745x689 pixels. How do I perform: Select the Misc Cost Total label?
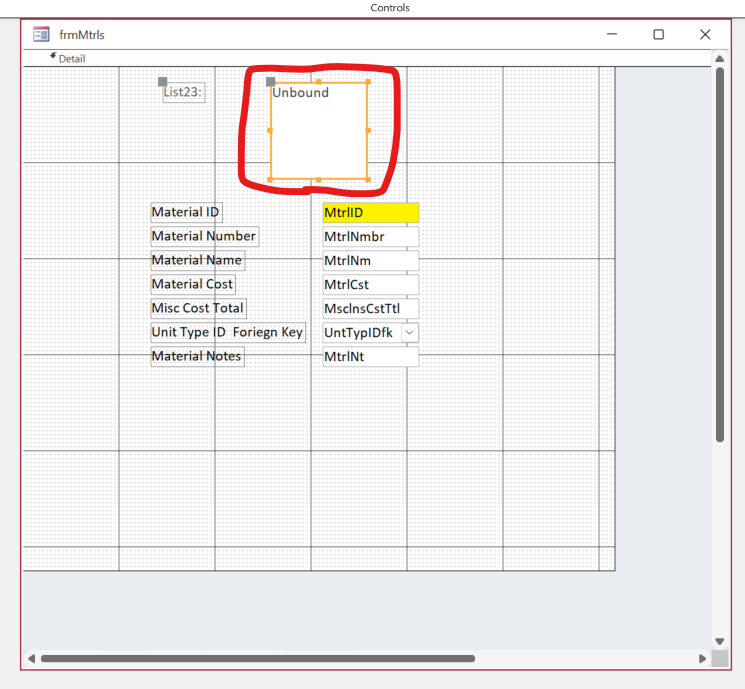(x=198, y=308)
